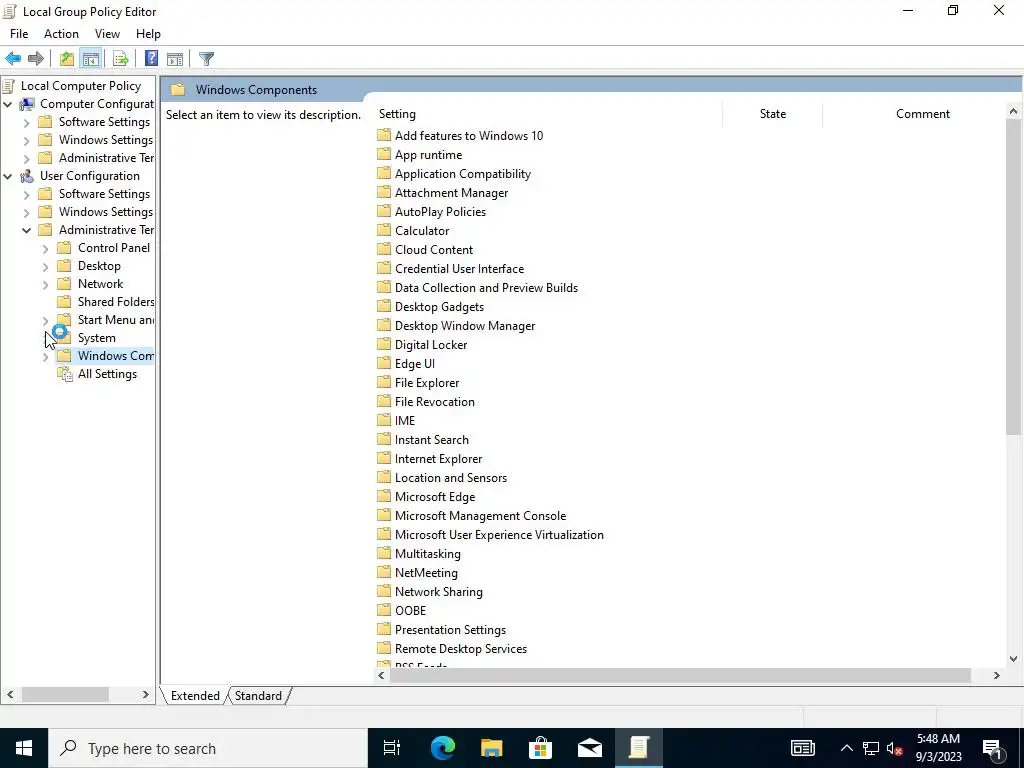Image resolution: width=1024 pixels, height=768 pixels.
Task: Click the Microsoft Edge folder icon in list
Action: click(x=384, y=496)
